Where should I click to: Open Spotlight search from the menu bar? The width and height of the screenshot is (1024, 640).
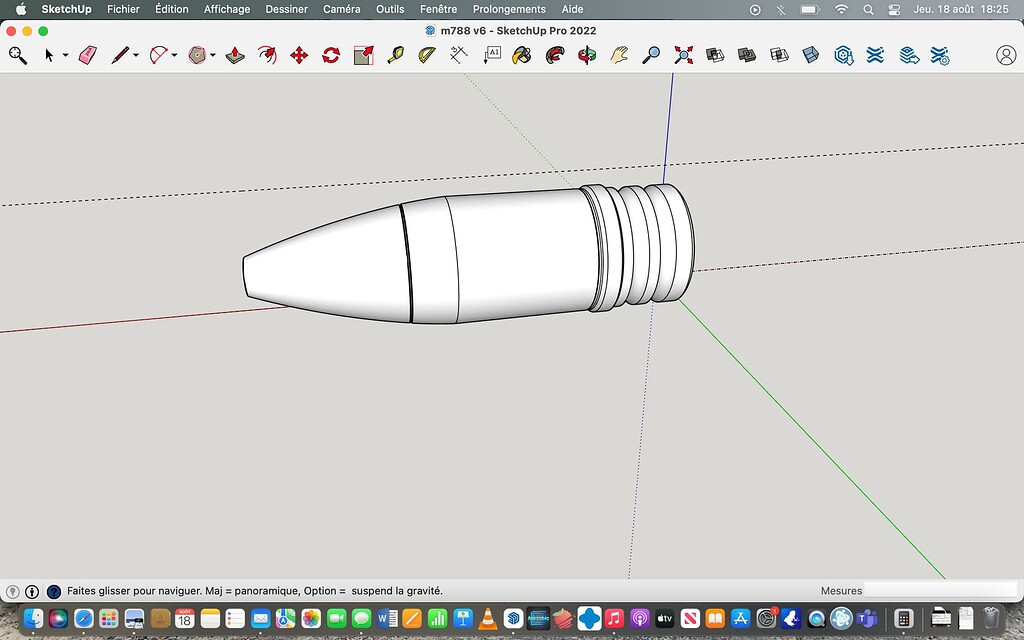click(866, 9)
